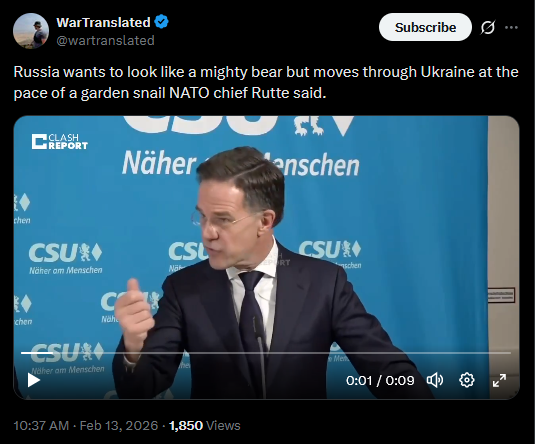Click the blue verified badge
Image resolution: width=535 pixels, height=444 pixels.
(x=161, y=22)
